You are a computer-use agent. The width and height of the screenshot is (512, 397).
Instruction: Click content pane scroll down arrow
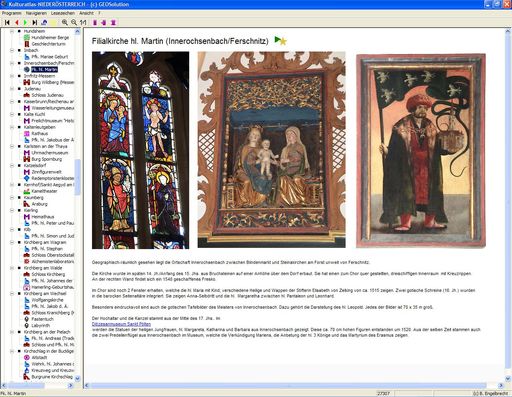tap(508, 379)
